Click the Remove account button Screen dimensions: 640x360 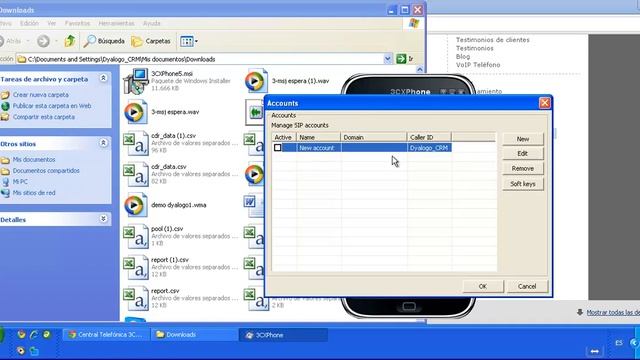pos(523,169)
